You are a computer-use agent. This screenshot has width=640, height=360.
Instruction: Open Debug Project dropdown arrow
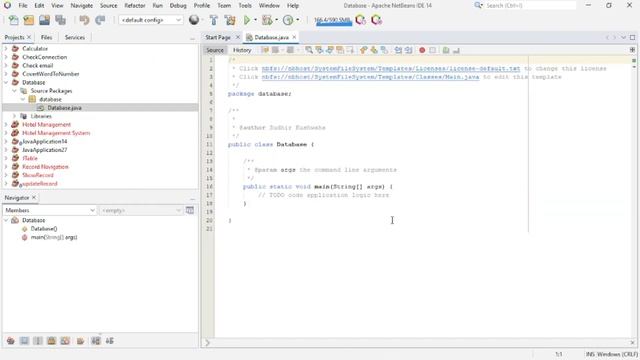pos(276,20)
